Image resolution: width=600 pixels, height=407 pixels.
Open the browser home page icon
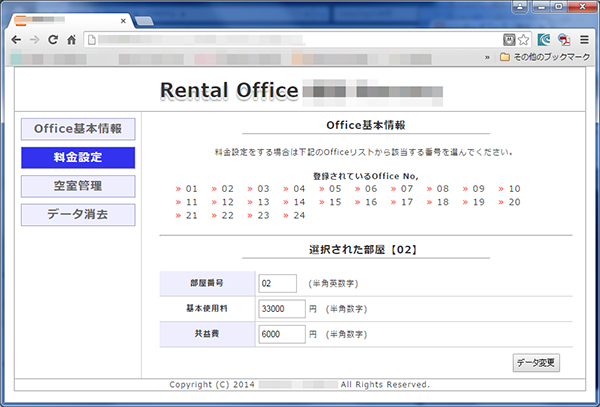(x=71, y=39)
